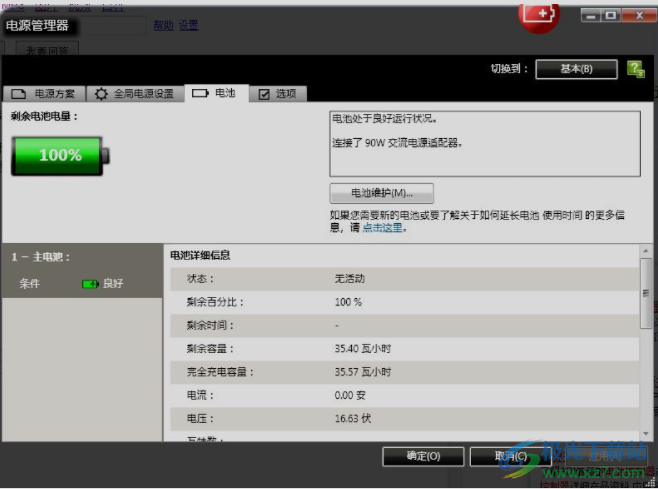Follow the 点击这里 link
This screenshot has width=658, height=489.
[382, 228]
